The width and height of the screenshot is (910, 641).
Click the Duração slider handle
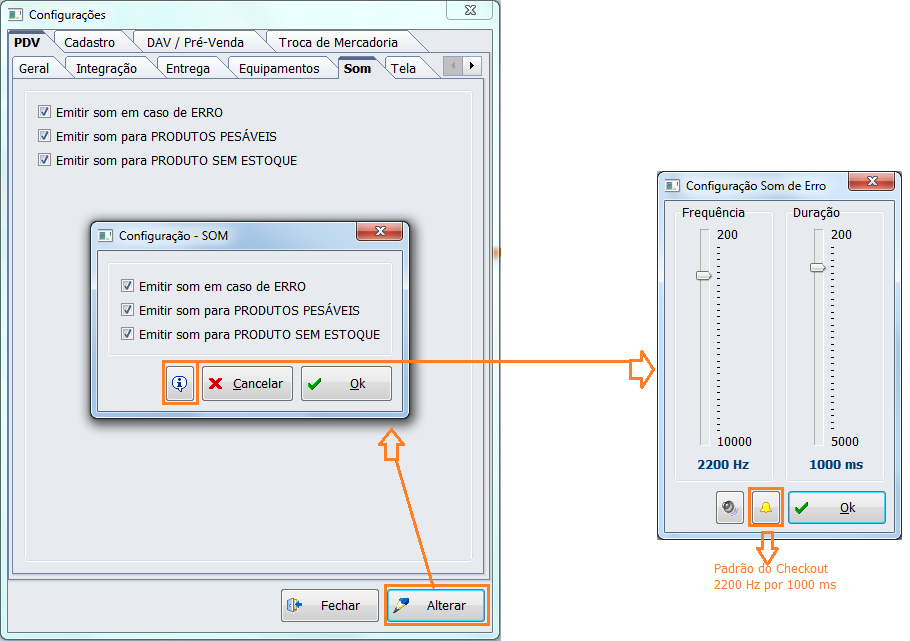click(817, 267)
